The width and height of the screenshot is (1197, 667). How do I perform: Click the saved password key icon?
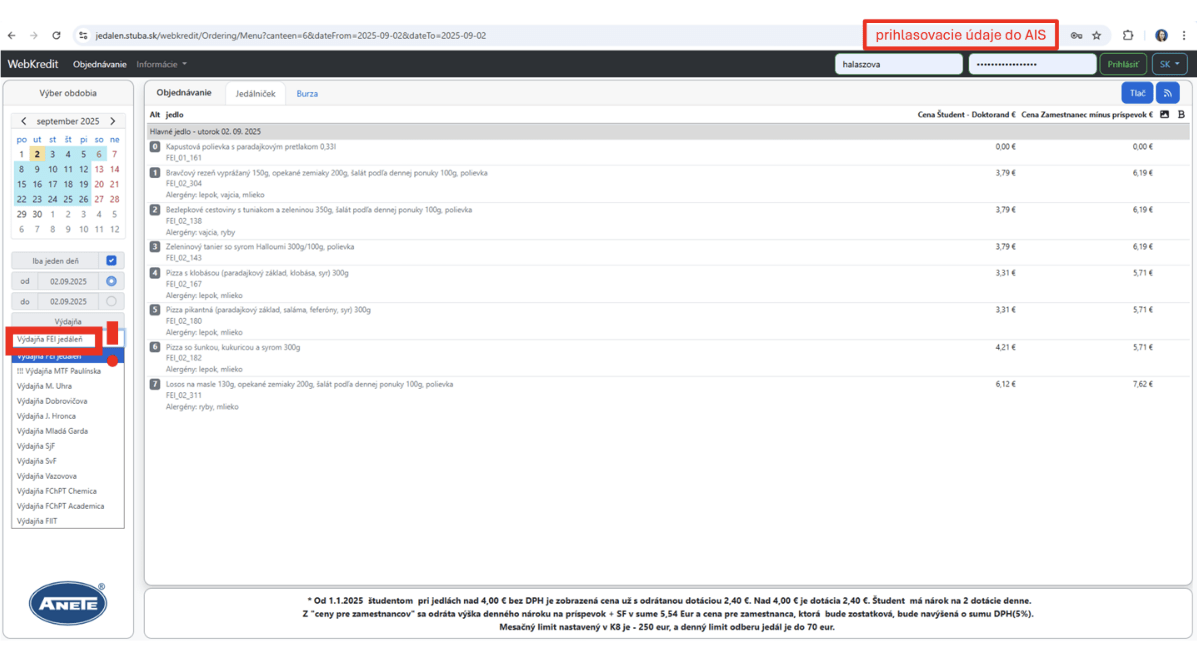point(1076,35)
